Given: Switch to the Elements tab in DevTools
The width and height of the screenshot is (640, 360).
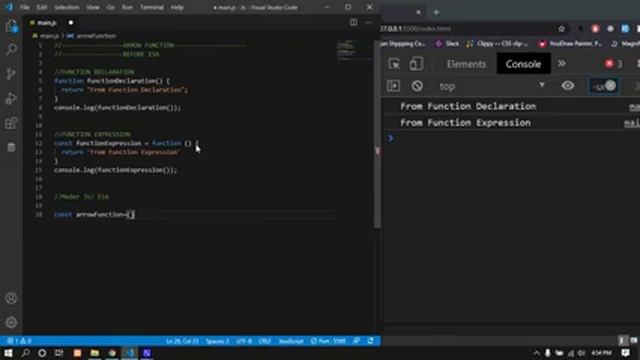Looking at the screenshot, I should (x=467, y=64).
